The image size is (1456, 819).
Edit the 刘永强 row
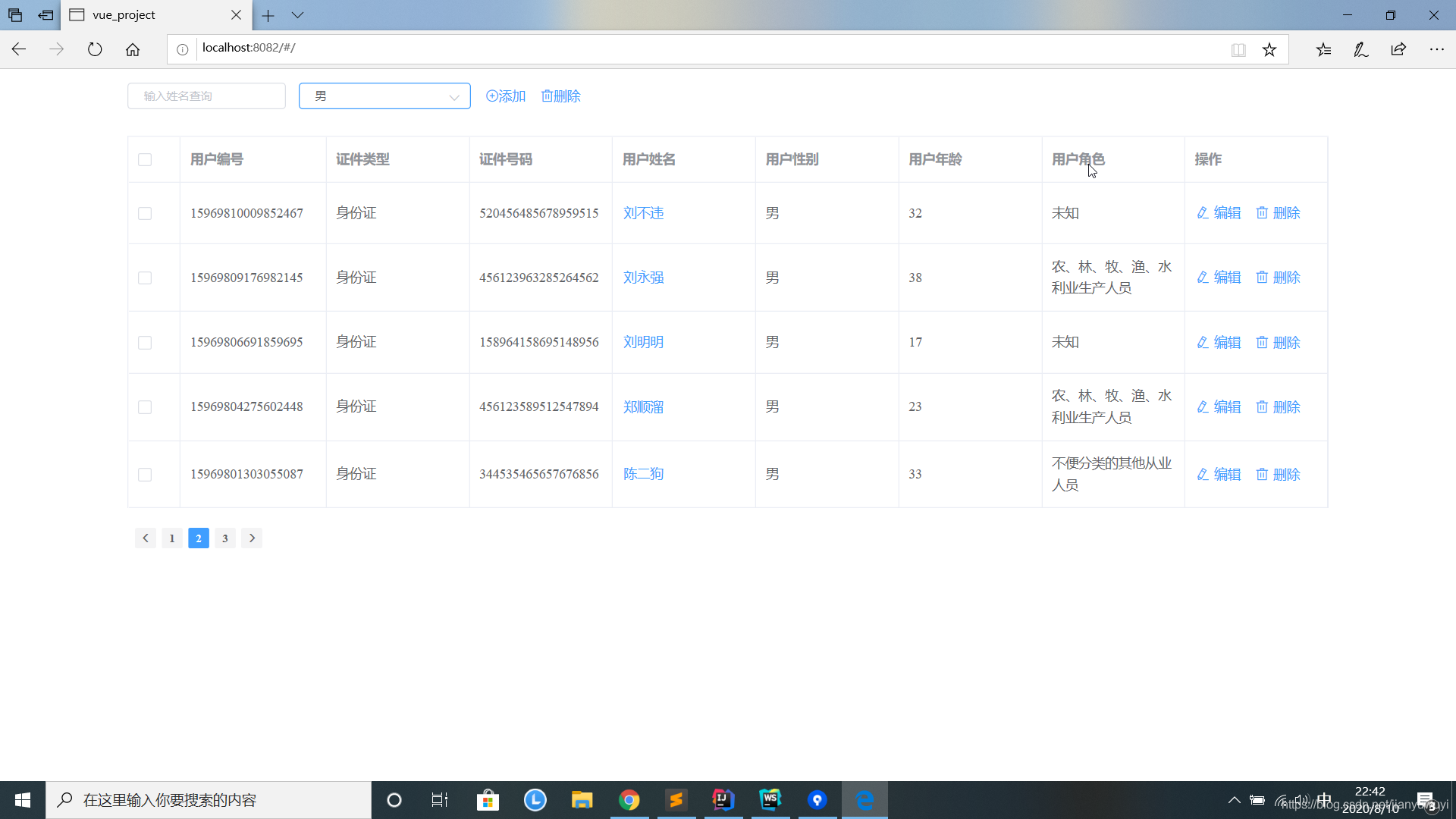1219,278
